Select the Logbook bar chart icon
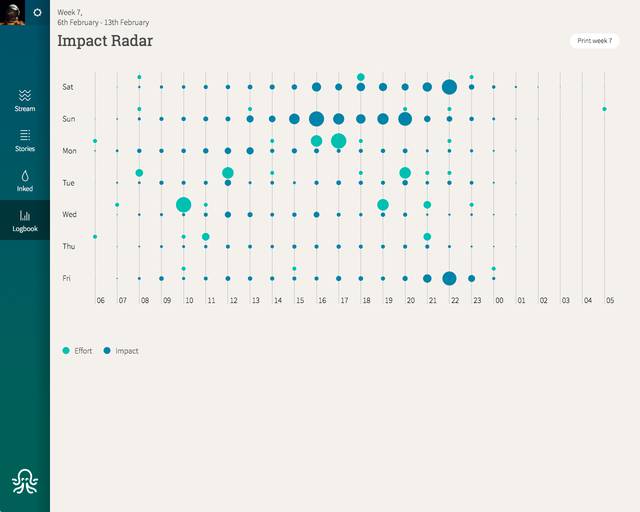The height and width of the screenshot is (512, 640). [x=25, y=215]
